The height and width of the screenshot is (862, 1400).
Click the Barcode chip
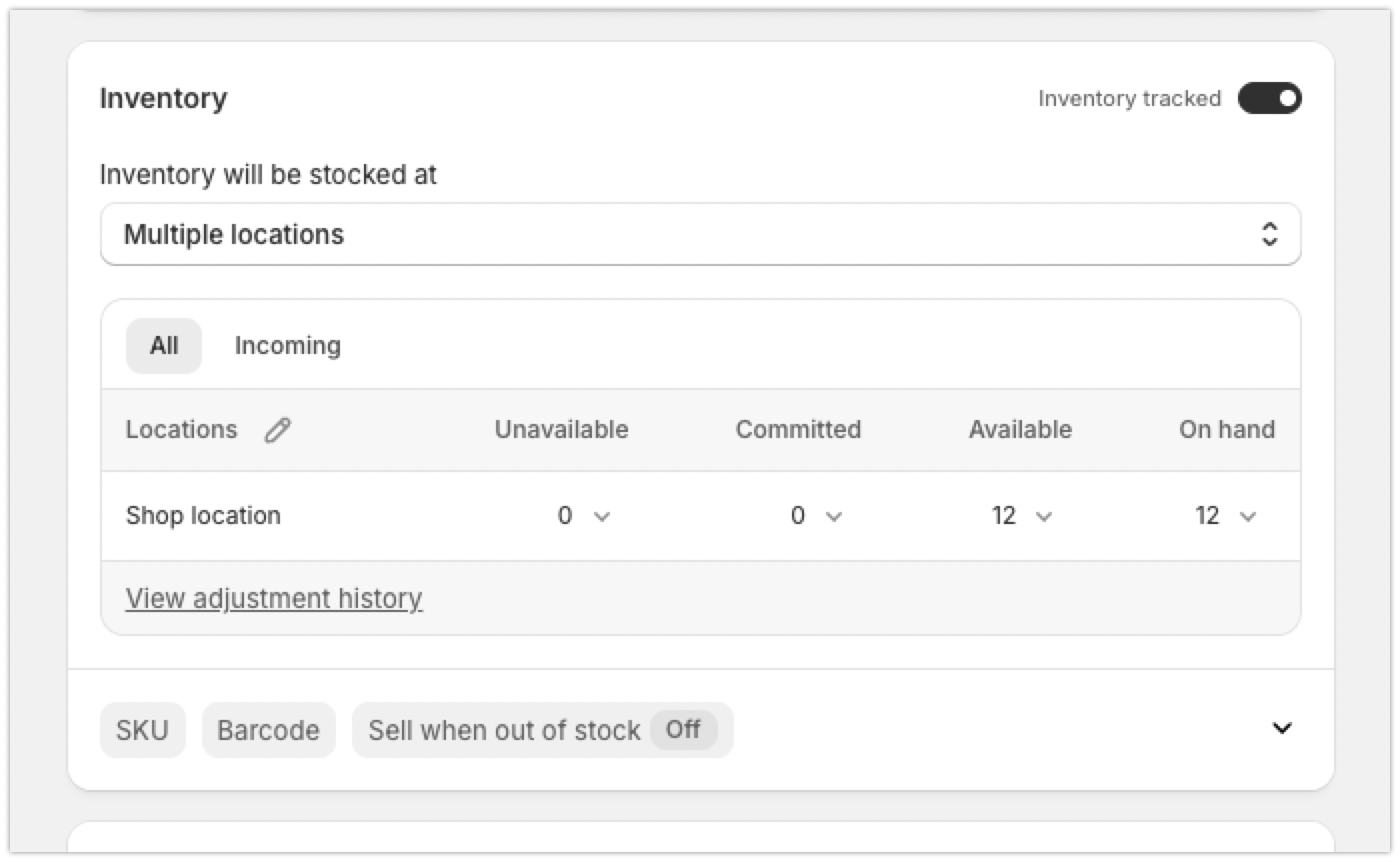(x=268, y=730)
